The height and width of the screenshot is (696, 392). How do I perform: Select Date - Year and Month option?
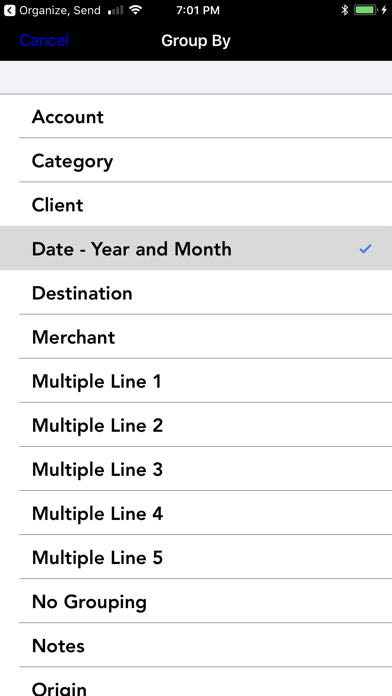[196, 249]
